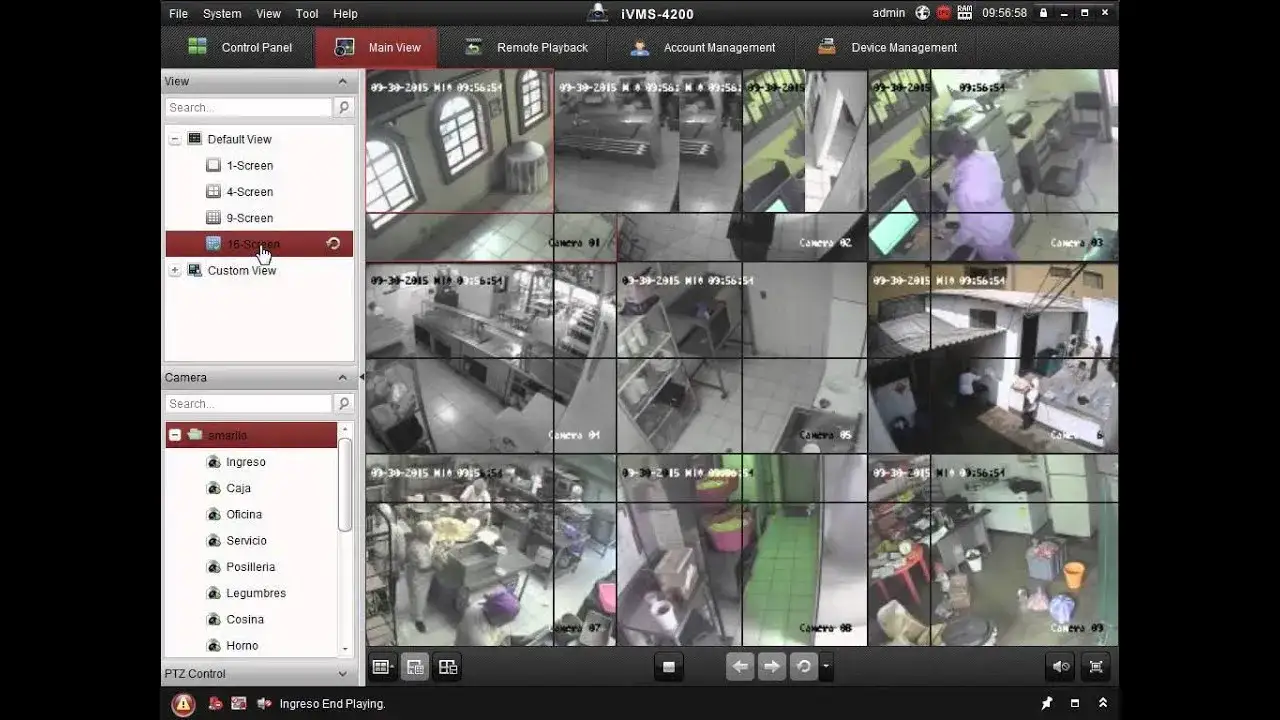
Task: Go to next page arrow button
Action: (x=772, y=667)
